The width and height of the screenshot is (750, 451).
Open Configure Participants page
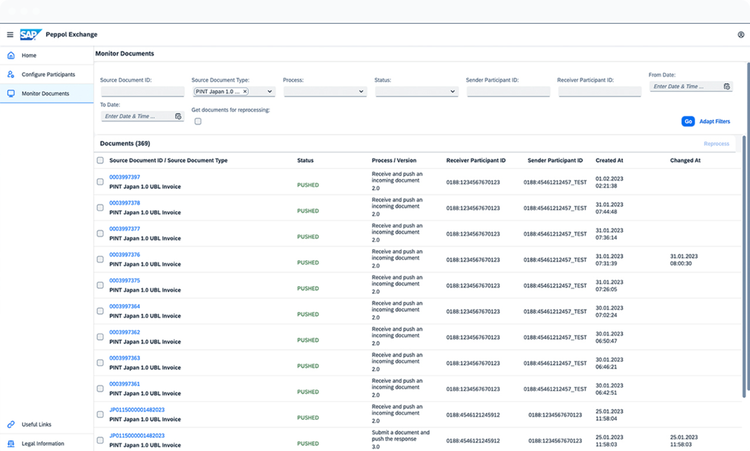point(46,74)
